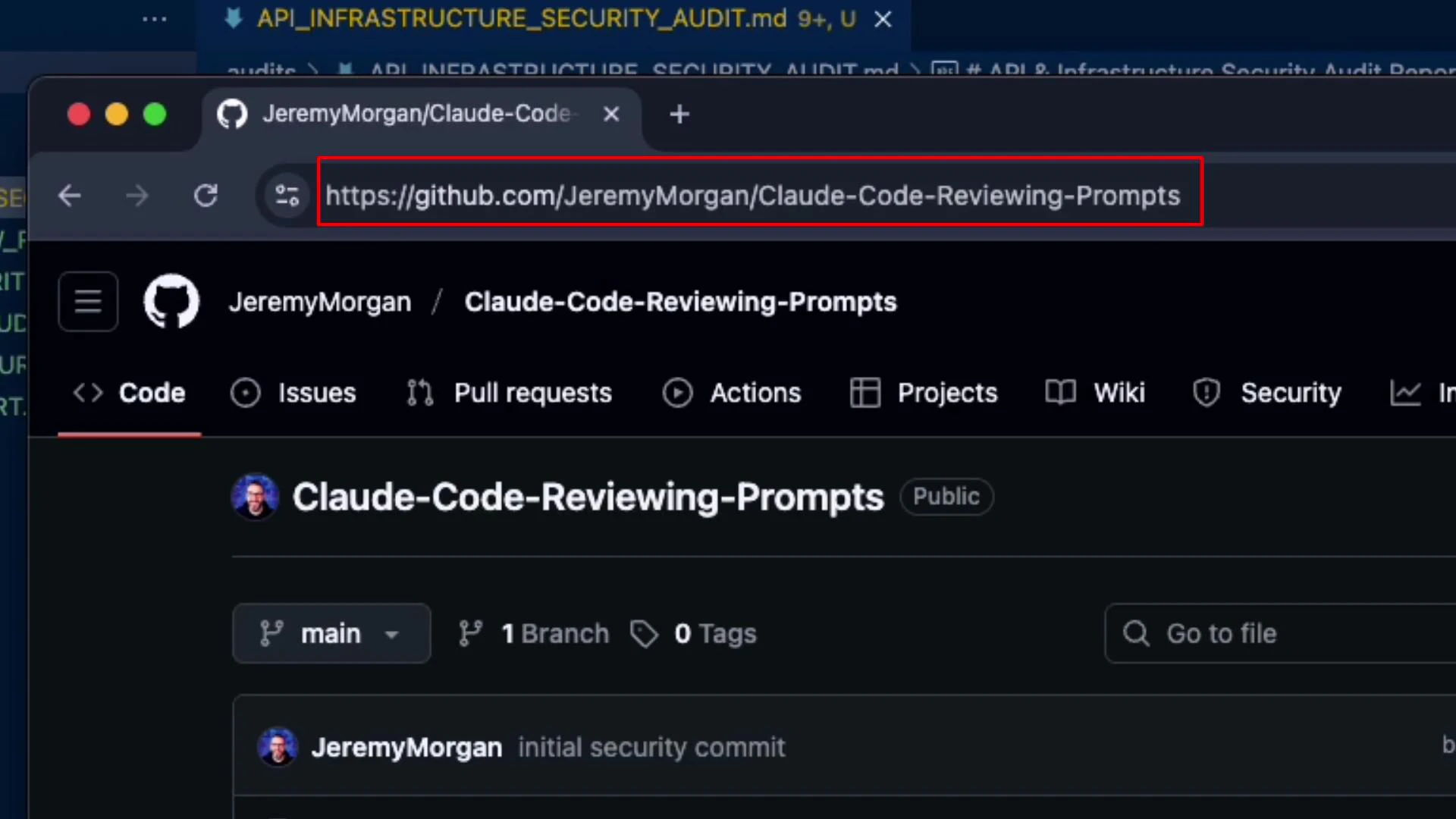Open a new browser tab with plus
Image resolution: width=1456 pixels, height=819 pixels.
[x=679, y=115]
